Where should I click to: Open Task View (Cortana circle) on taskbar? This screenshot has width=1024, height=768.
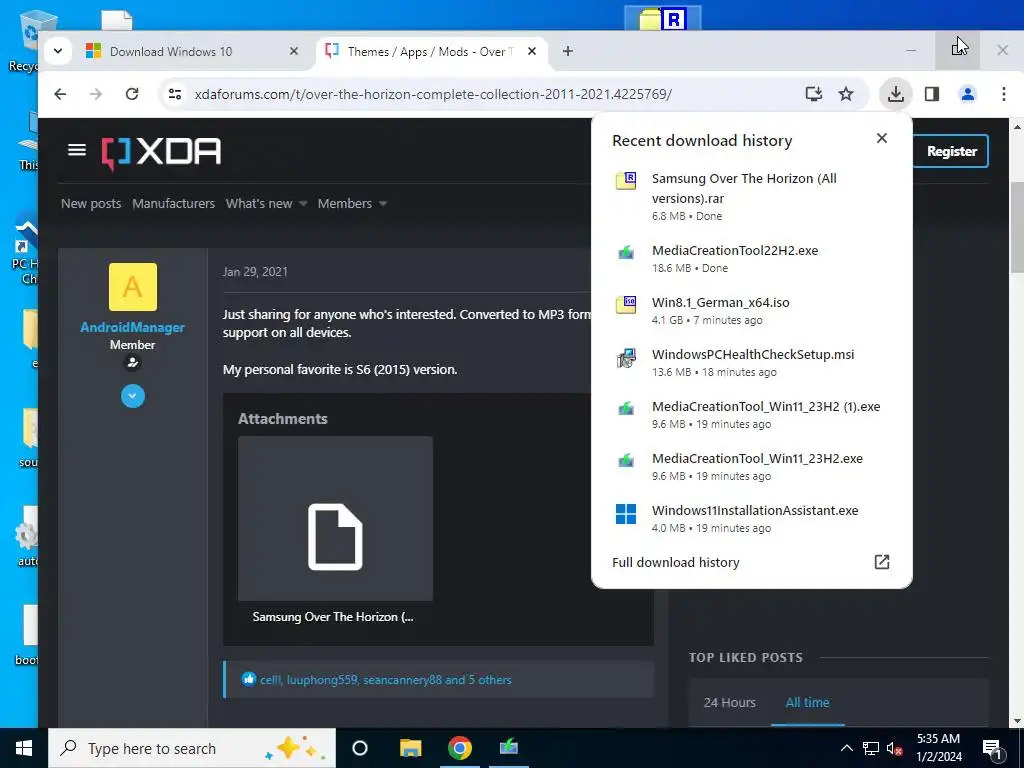[360, 748]
